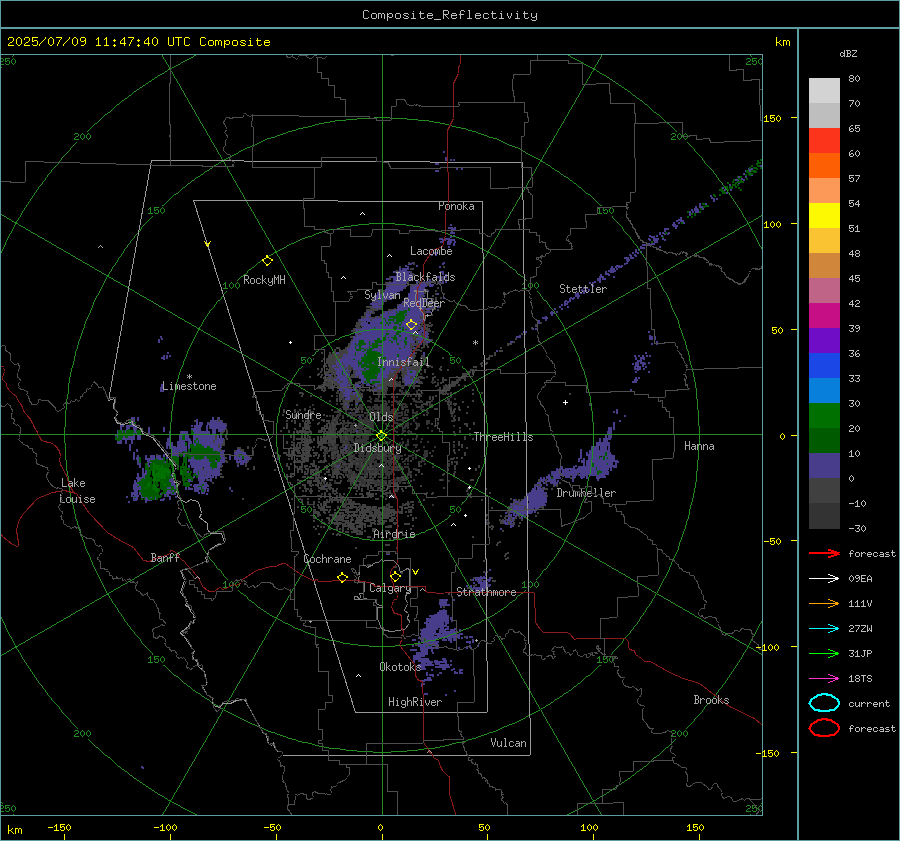Screen dimensions: 900x841
Task: Click the Lacombe label
Action: (x=431, y=251)
